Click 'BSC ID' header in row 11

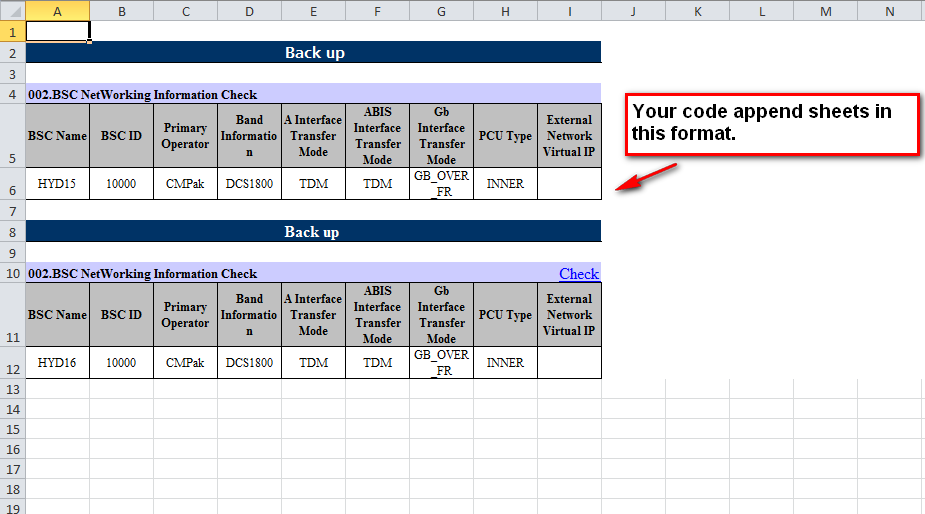coord(122,315)
